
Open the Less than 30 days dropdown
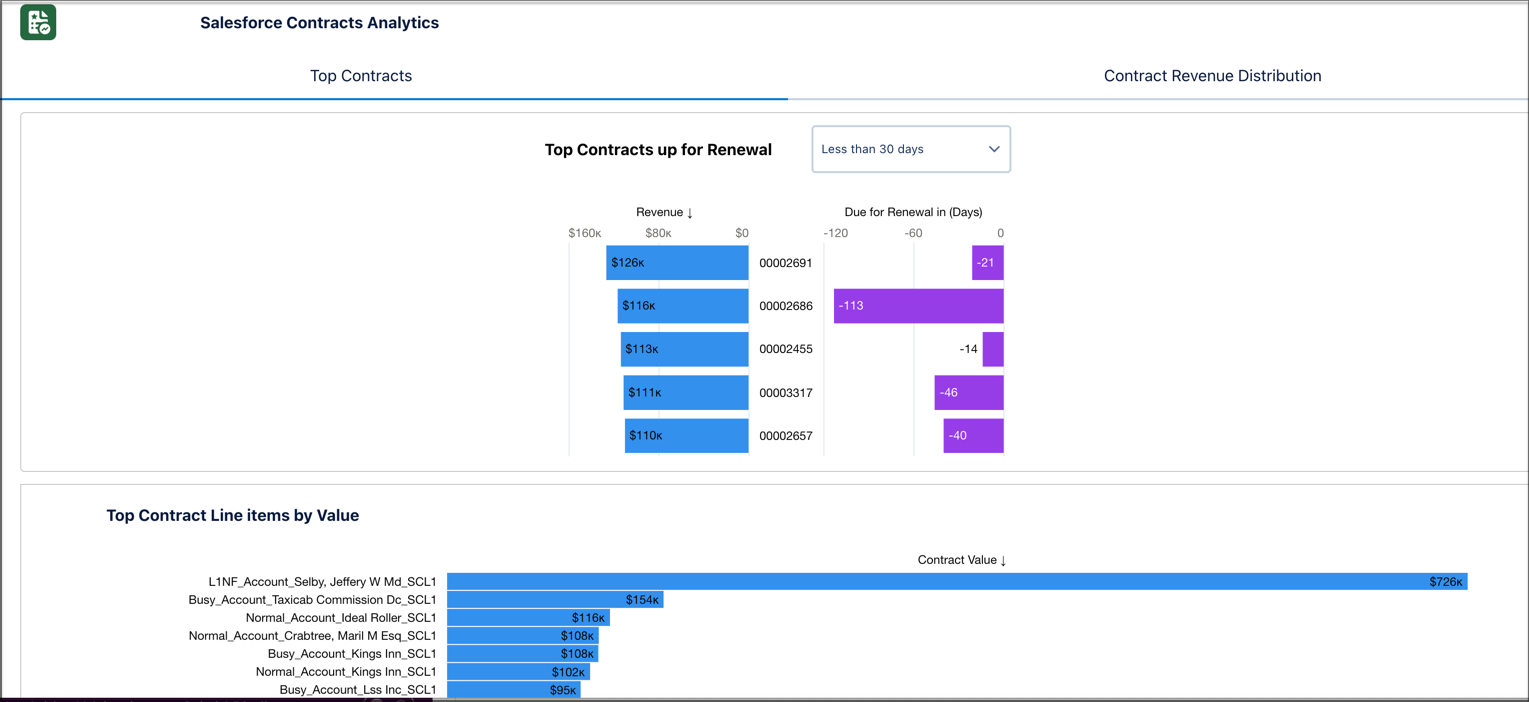coord(911,149)
